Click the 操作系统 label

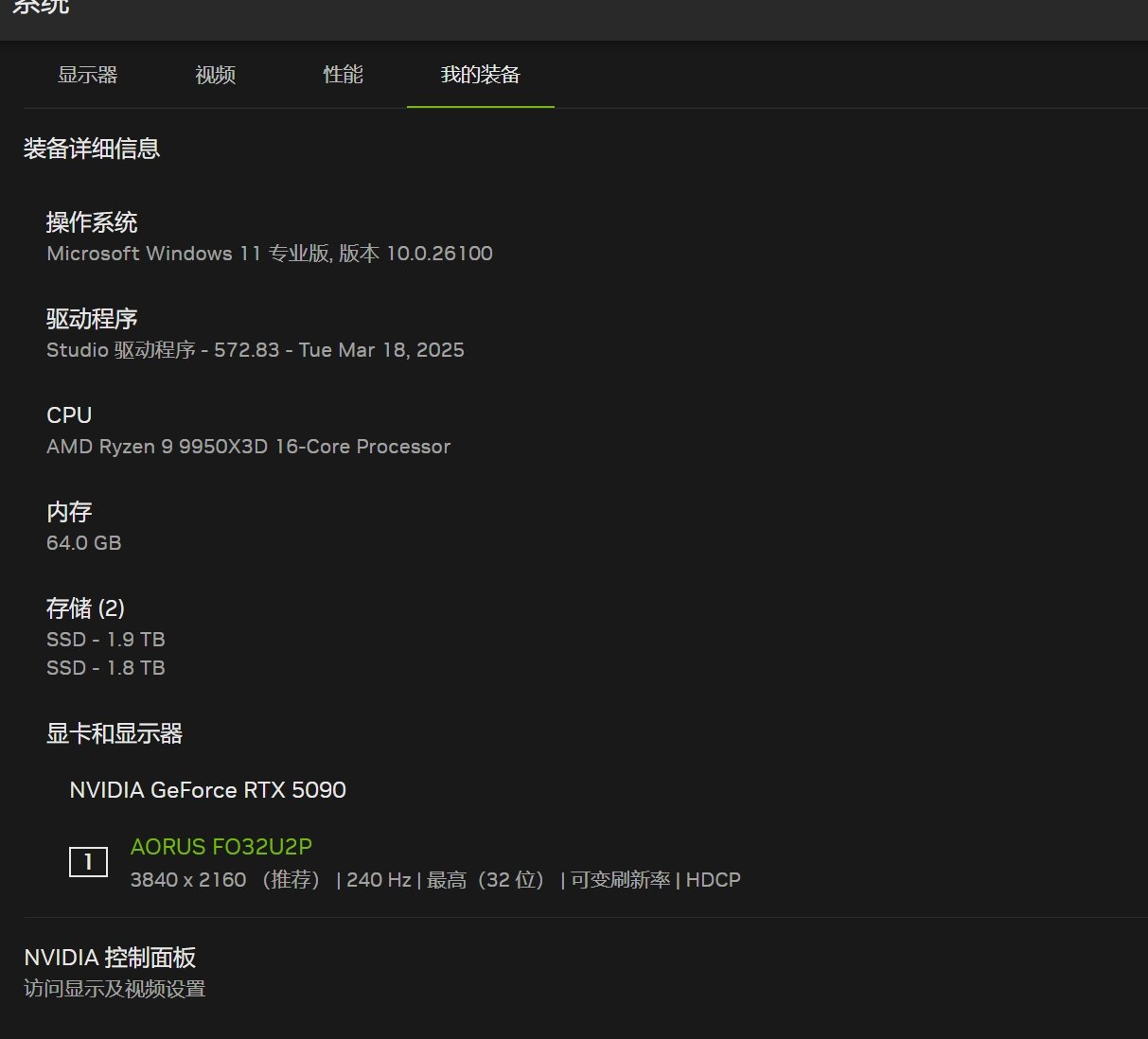tap(92, 222)
